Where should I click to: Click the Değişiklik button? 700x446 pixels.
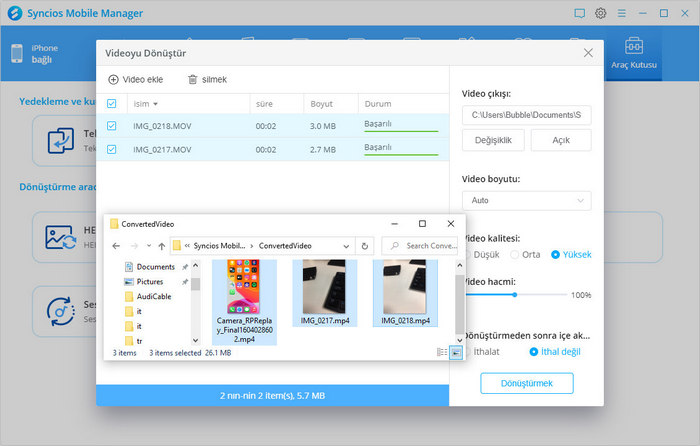[493, 140]
